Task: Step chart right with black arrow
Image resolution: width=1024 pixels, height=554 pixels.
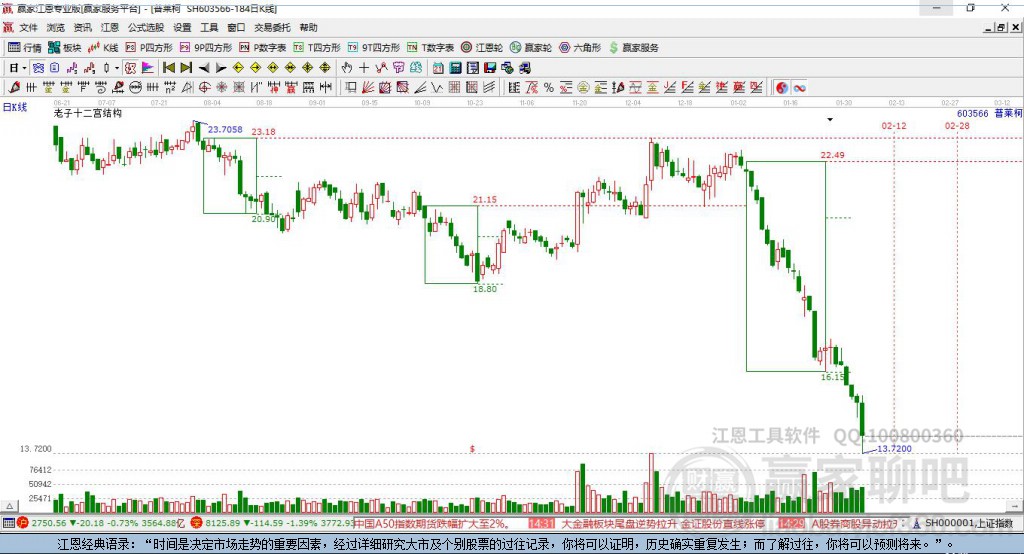Action: [221, 67]
